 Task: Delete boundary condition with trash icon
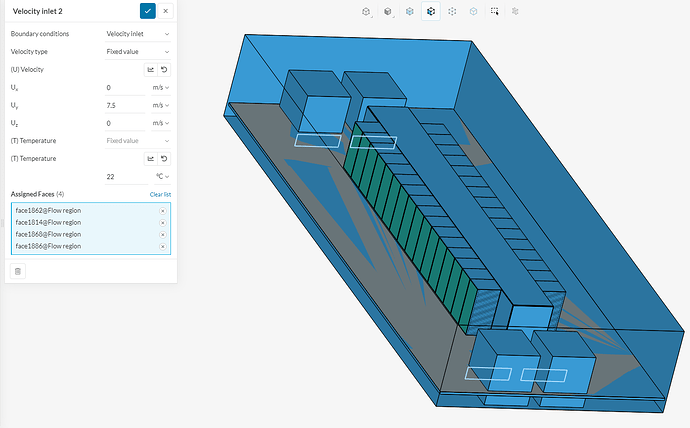pos(18,270)
